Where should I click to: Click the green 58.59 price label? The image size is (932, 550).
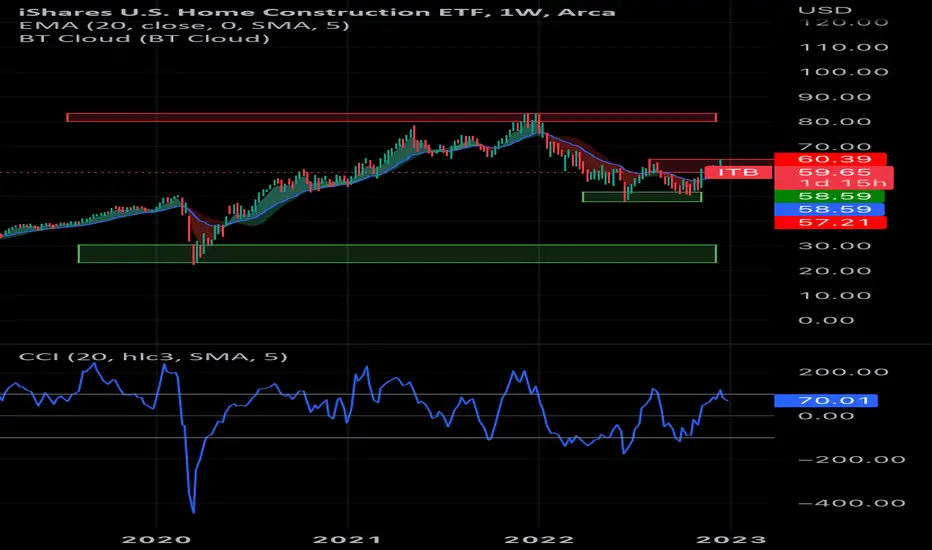830,196
